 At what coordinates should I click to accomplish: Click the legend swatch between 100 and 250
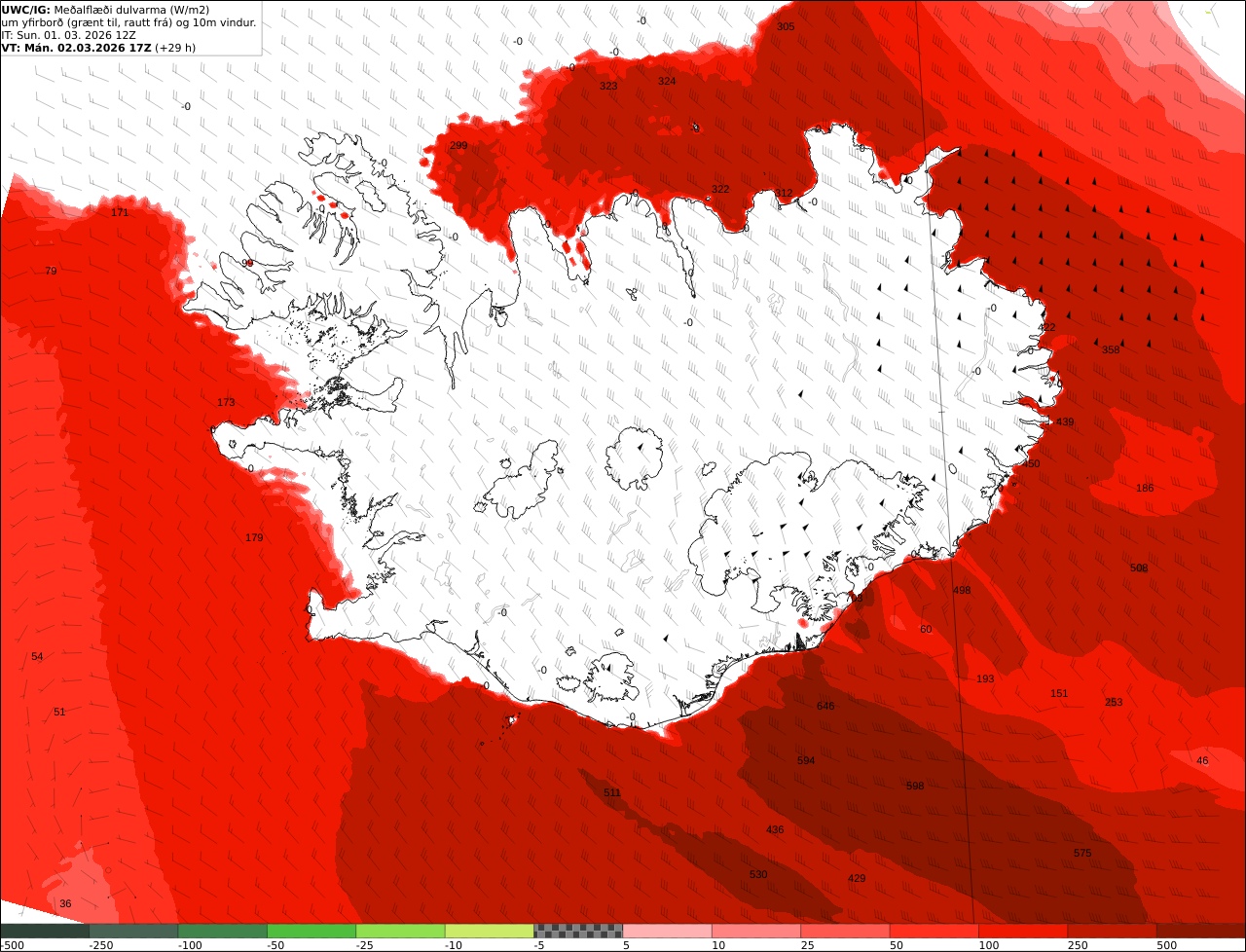tap(1022, 931)
